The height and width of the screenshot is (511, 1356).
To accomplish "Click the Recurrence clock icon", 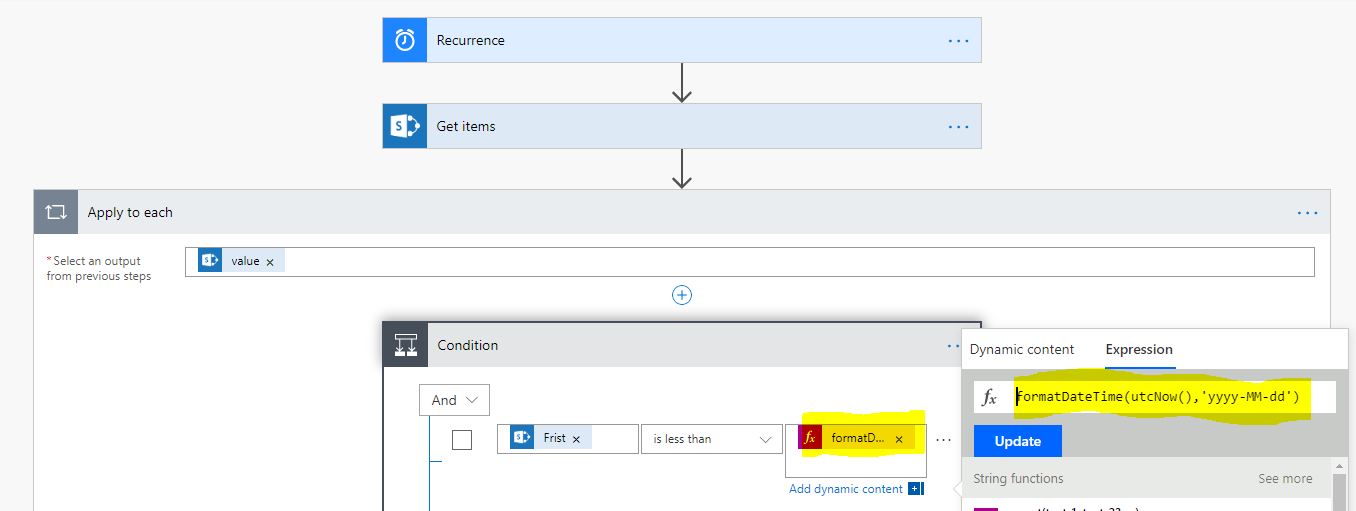I will [x=405, y=41].
